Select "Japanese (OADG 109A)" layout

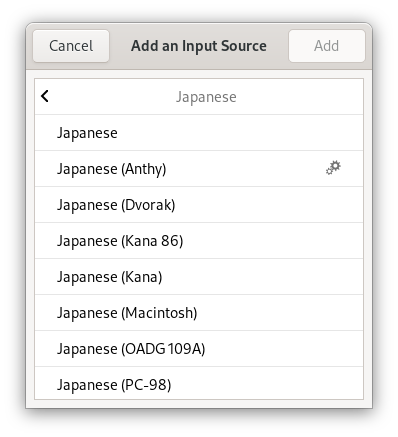click(199, 349)
